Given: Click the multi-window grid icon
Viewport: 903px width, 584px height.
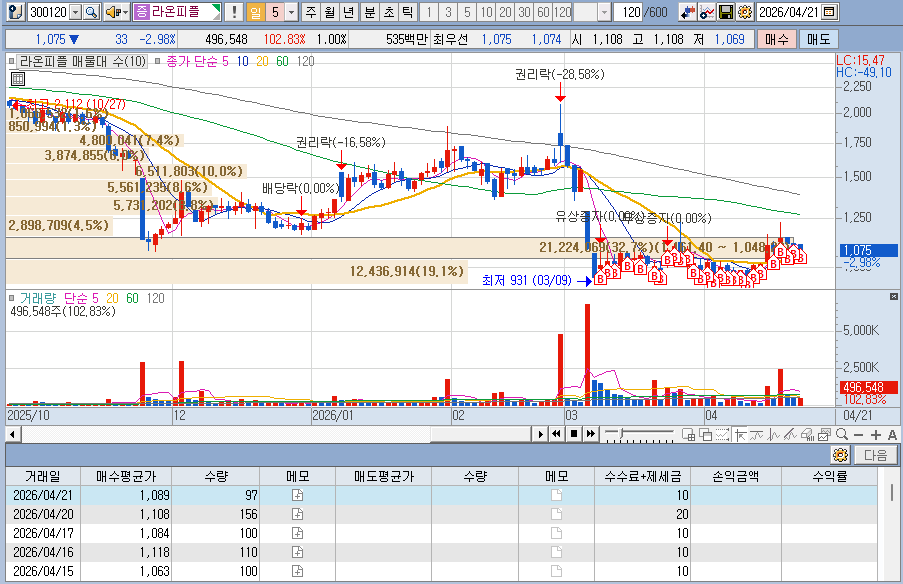Looking at the screenshot, I should click(688, 435).
